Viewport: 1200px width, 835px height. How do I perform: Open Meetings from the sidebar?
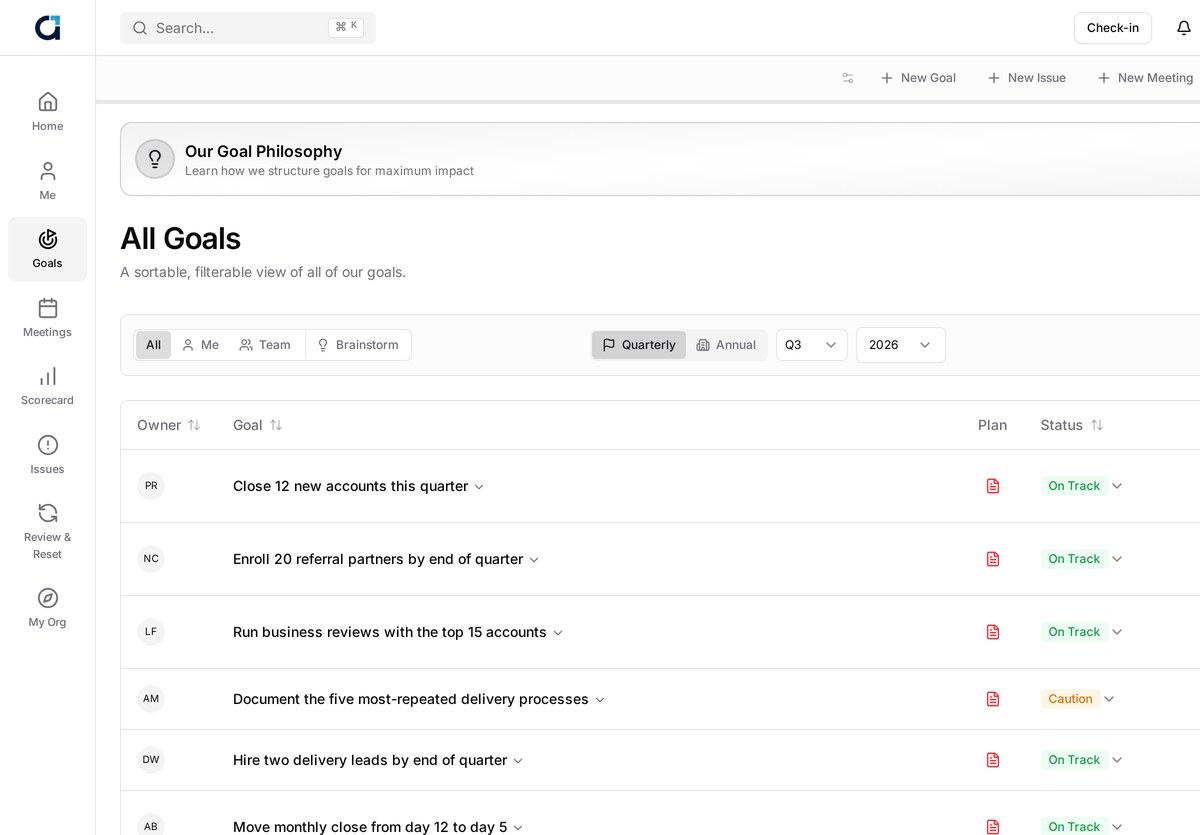[x=47, y=317]
